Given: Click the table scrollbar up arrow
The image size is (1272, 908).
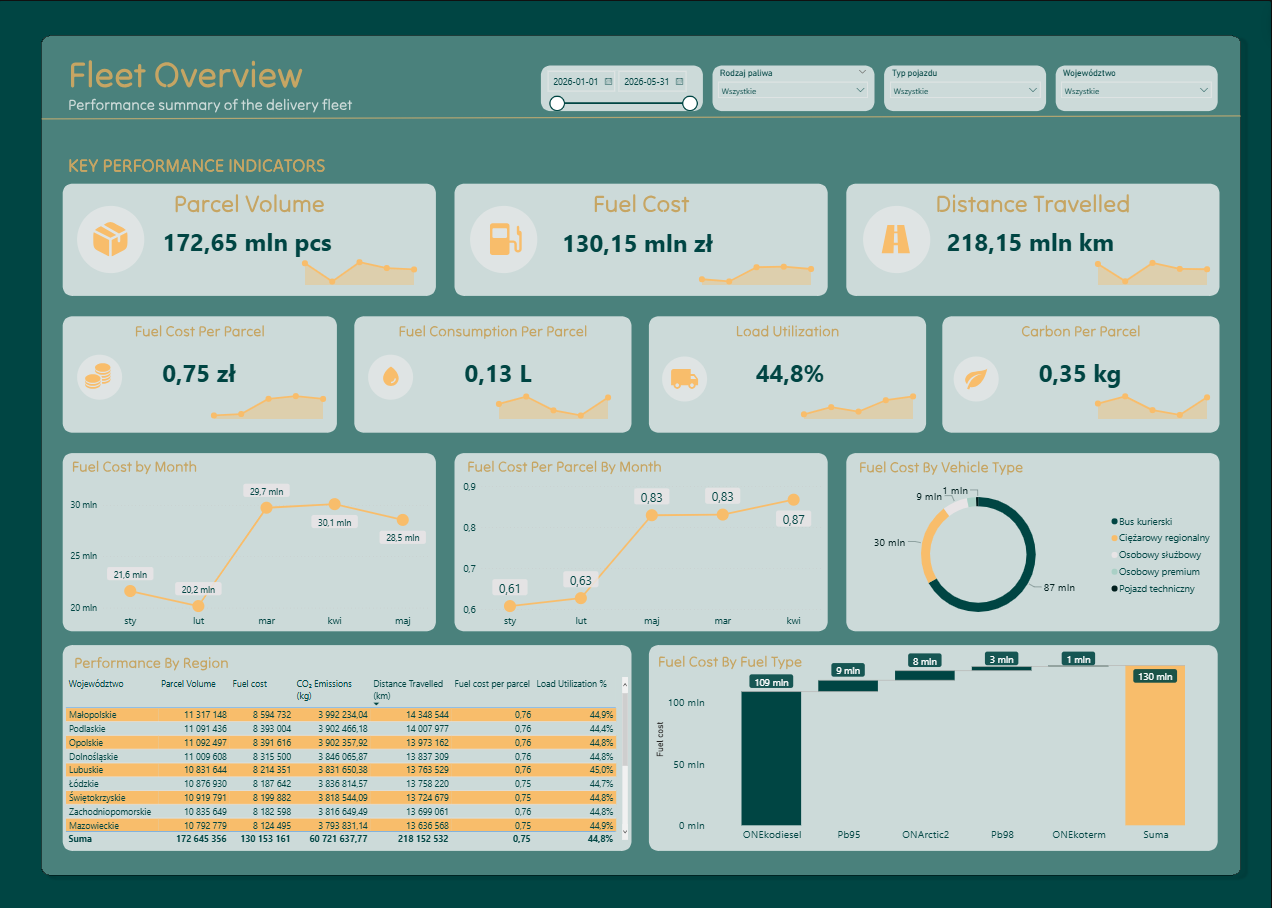Looking at the screenshot, I should (626, 686).
